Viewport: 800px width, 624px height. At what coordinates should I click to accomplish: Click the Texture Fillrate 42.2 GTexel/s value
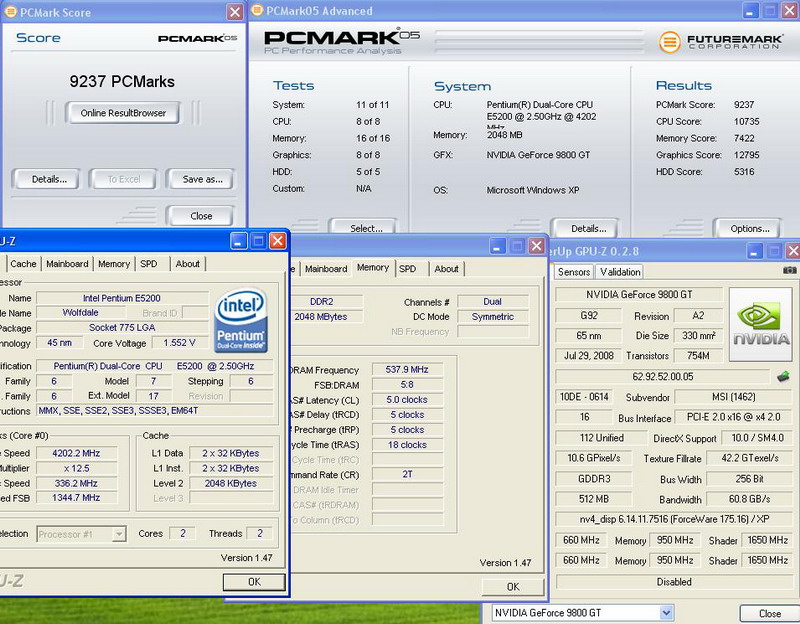point(749,458)
